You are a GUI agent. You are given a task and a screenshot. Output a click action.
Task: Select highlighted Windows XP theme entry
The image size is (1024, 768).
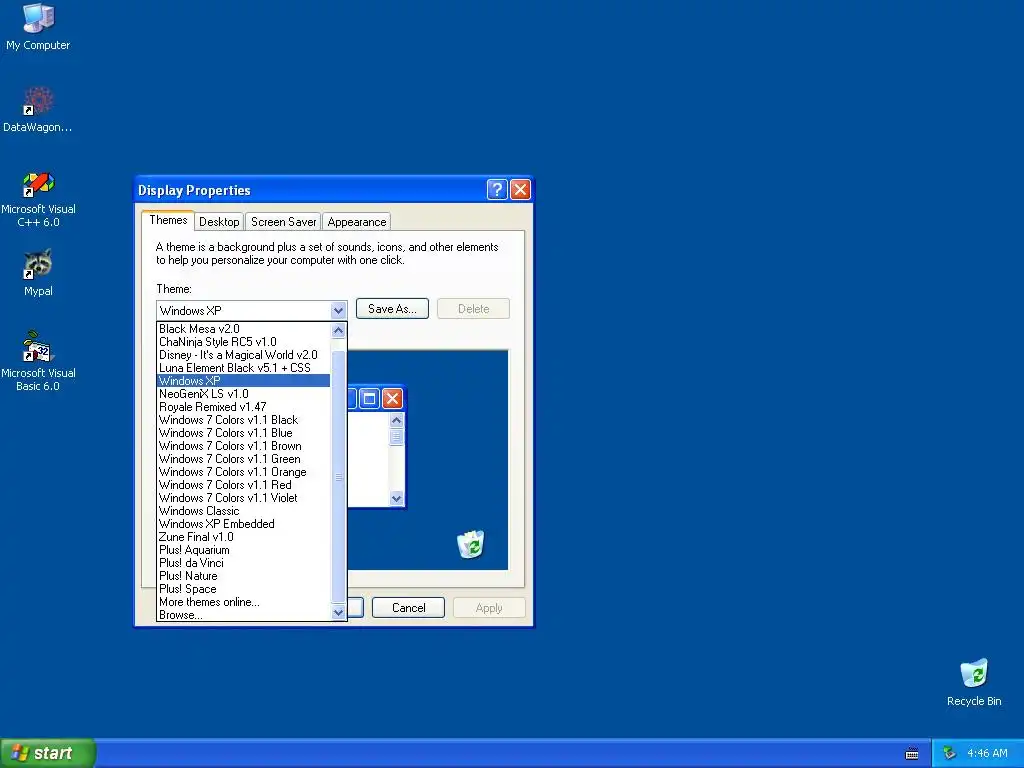coord(244,381)
